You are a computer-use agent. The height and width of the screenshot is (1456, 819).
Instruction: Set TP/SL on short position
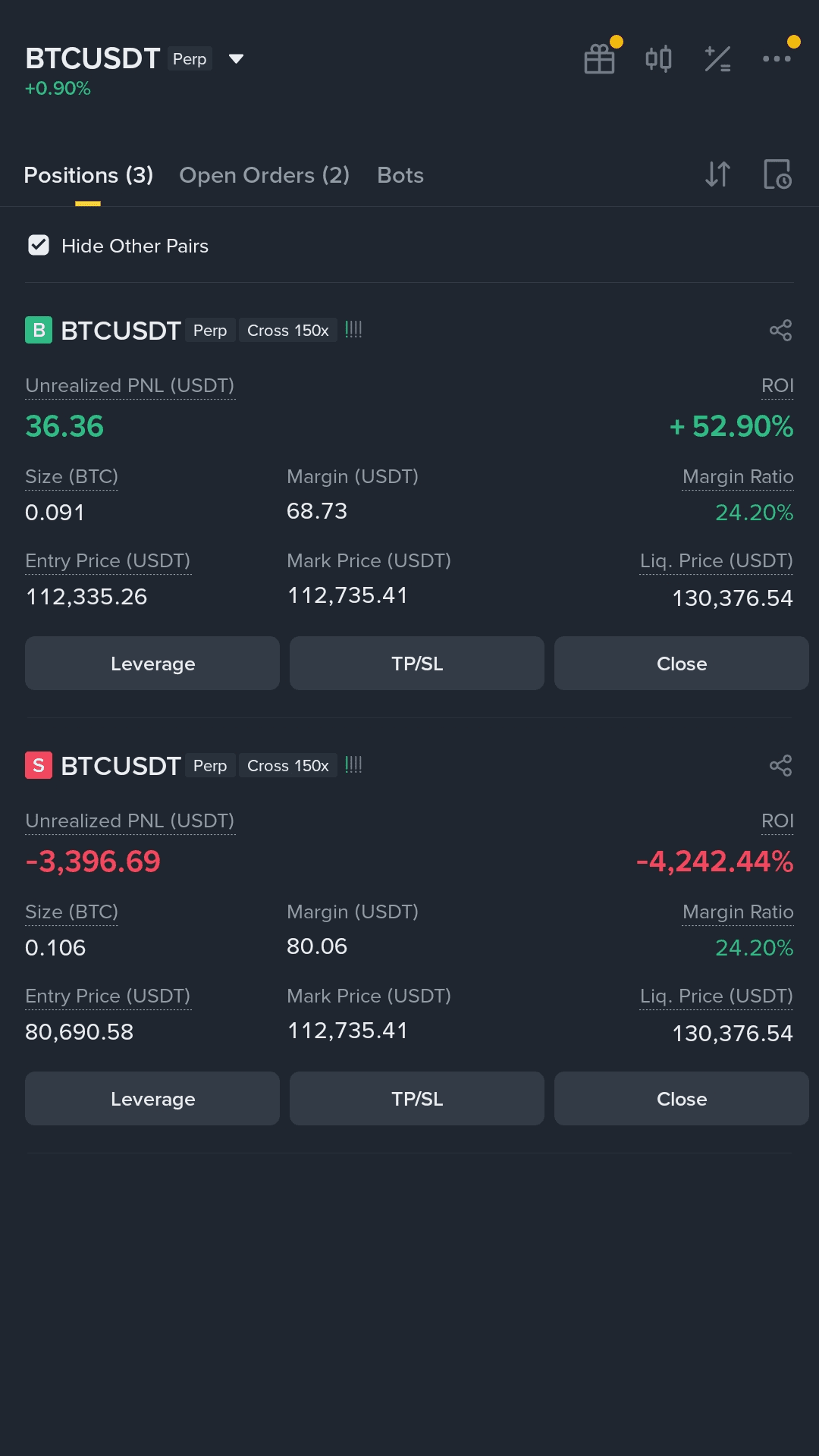pyautogui.click(x=417, y=1099)
